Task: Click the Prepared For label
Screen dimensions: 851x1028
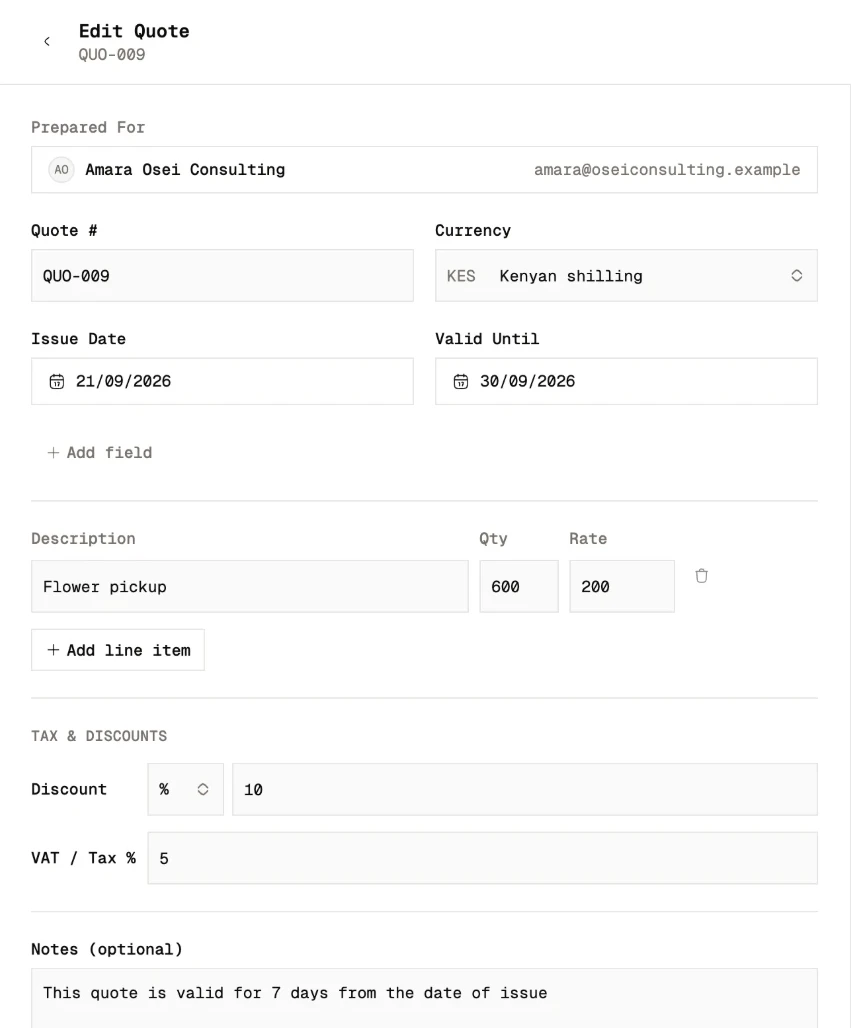Action: point(88,127)
